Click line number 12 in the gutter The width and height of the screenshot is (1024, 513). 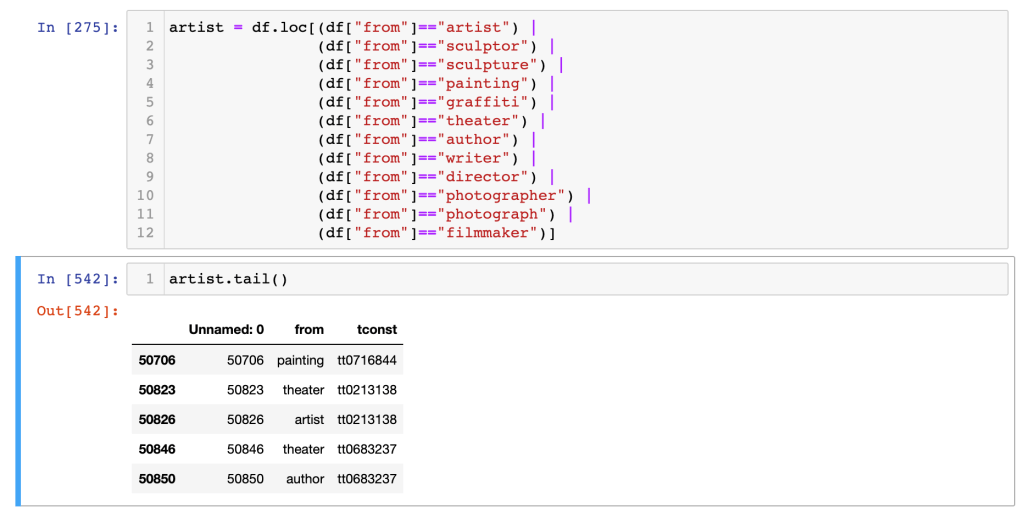(x=145, y=233)
